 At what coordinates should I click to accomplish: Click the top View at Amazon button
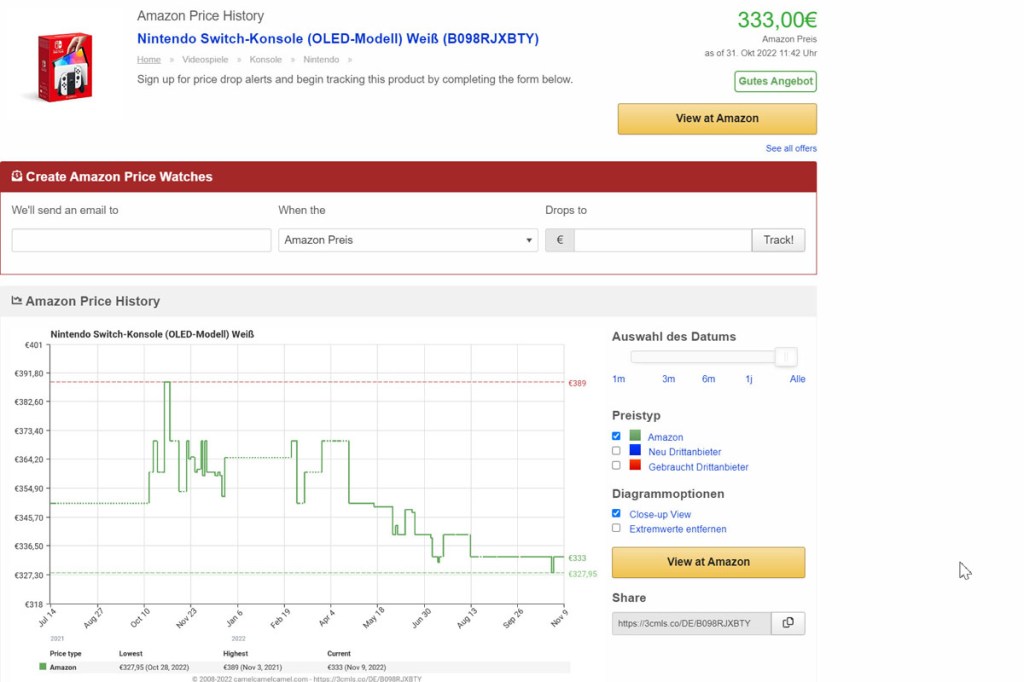click(x=717, y=119)
